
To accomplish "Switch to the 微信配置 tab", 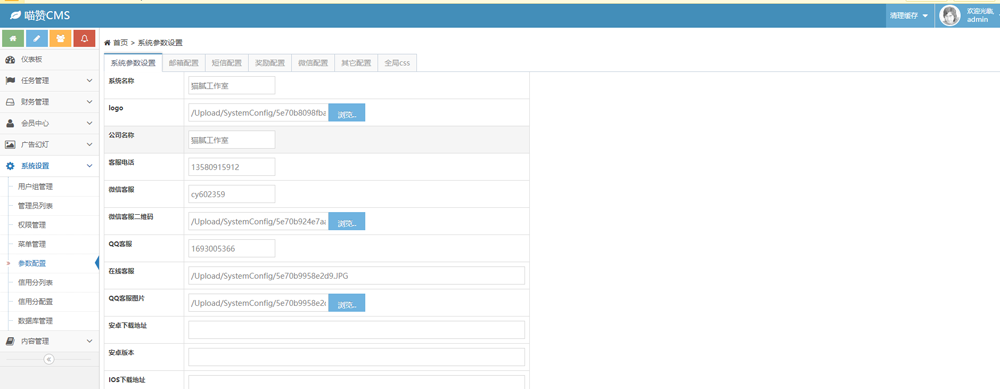I will tap(312, 63).
